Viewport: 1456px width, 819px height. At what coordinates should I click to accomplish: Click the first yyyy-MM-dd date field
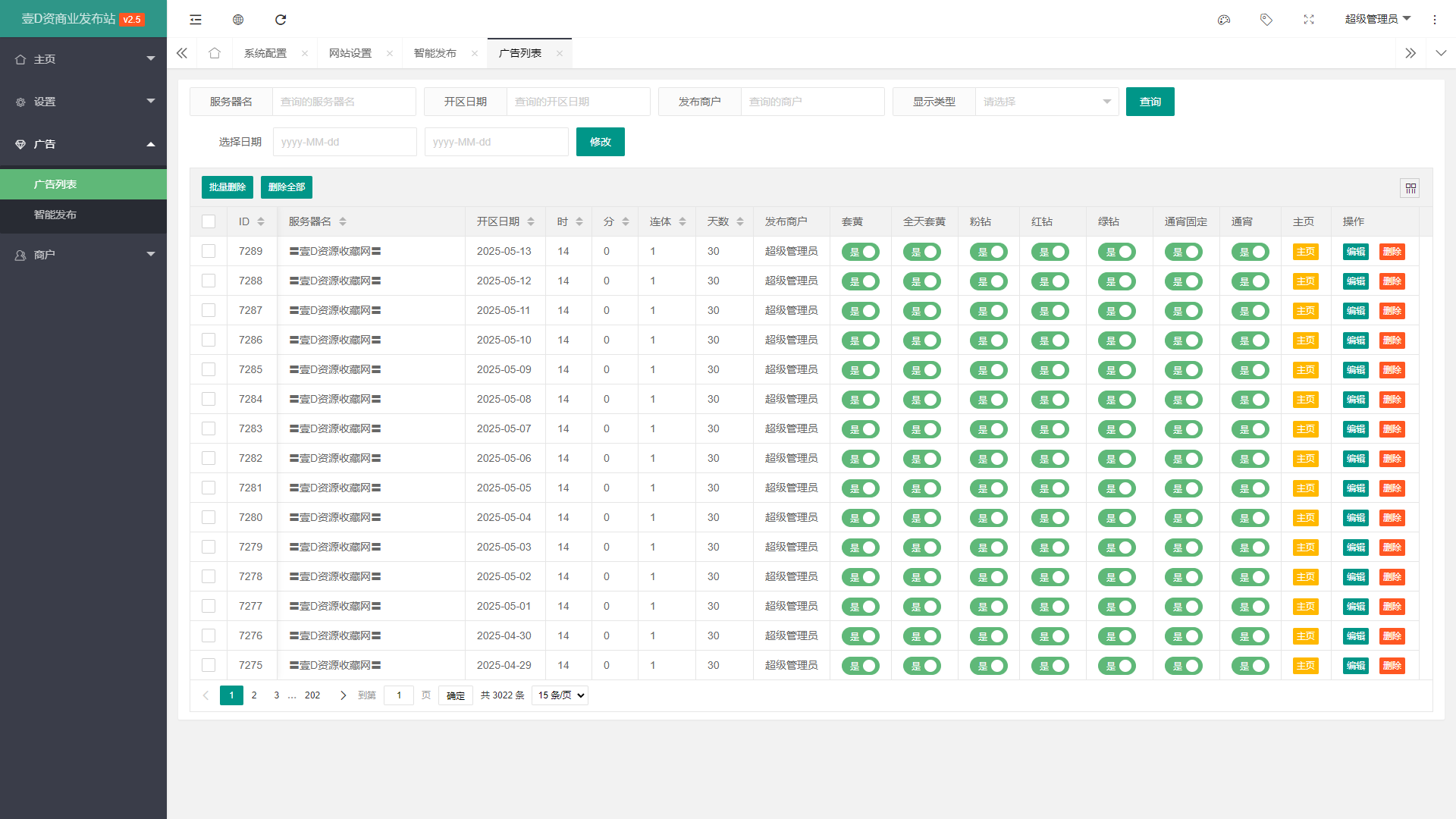click(345, 142)
